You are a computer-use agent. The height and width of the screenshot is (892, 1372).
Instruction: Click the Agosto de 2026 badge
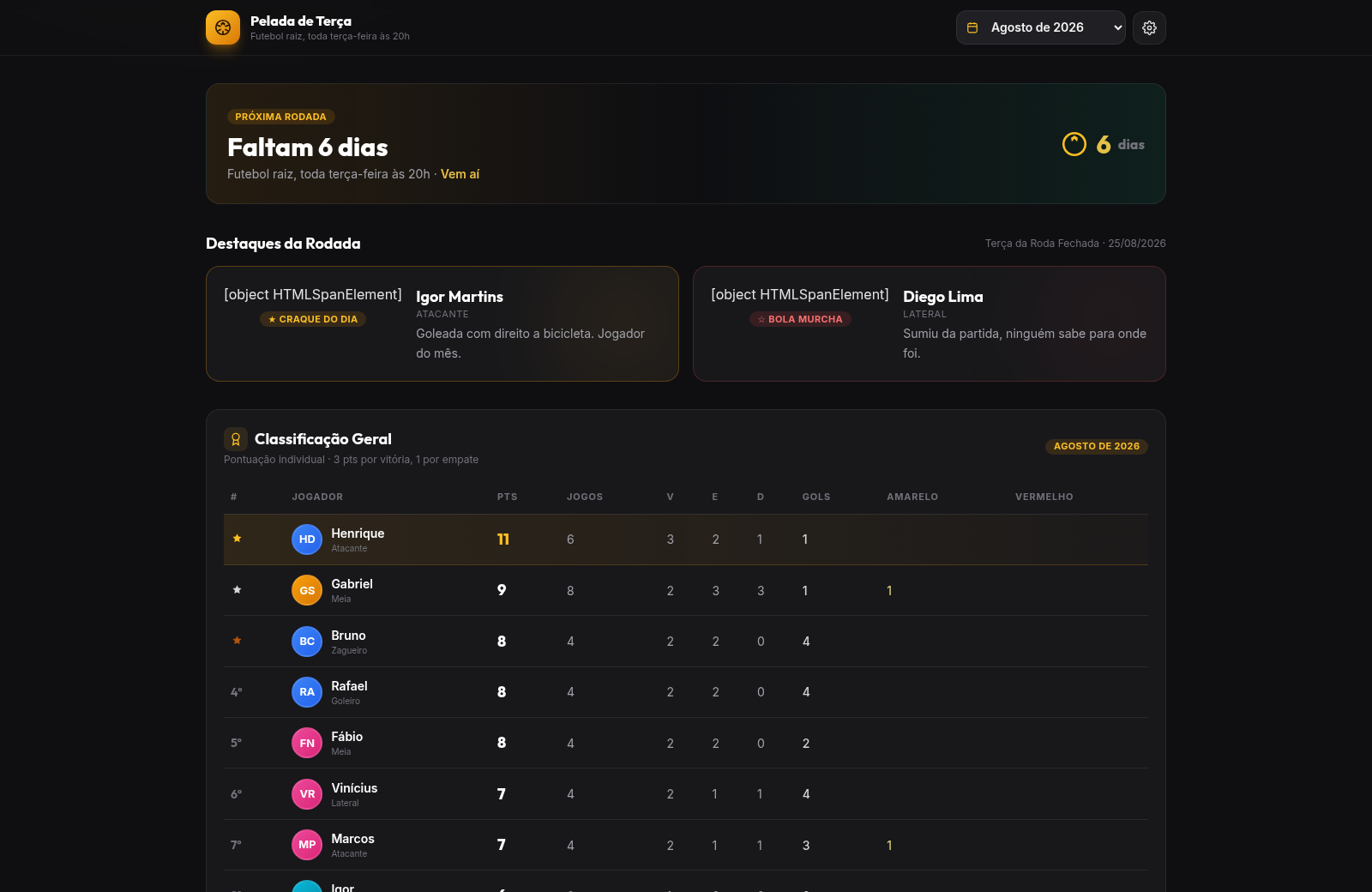point(1097,446)
